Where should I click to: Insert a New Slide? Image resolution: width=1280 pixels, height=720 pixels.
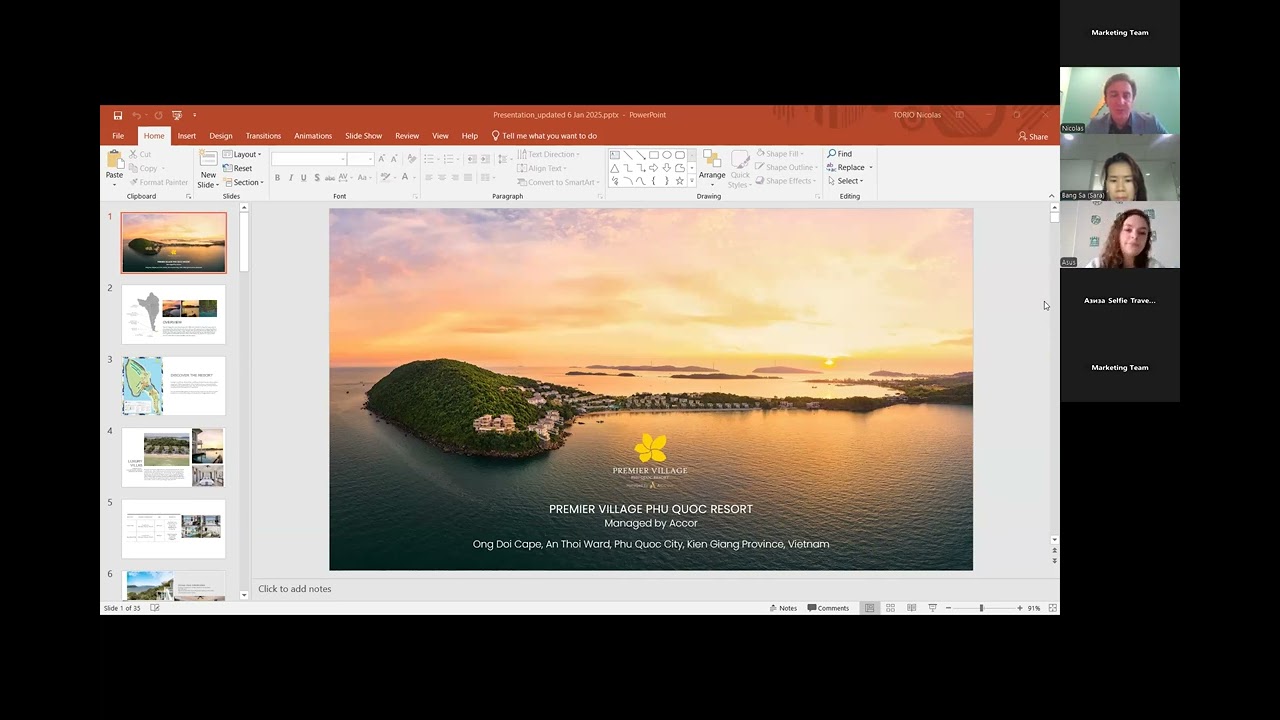(x=208, y=169)
